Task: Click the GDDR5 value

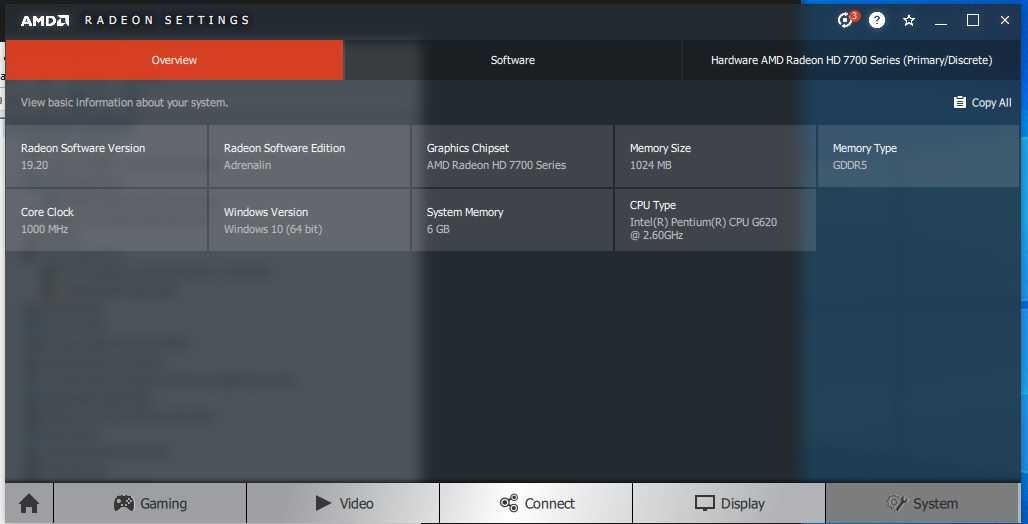Action: (x=850, y=165)
